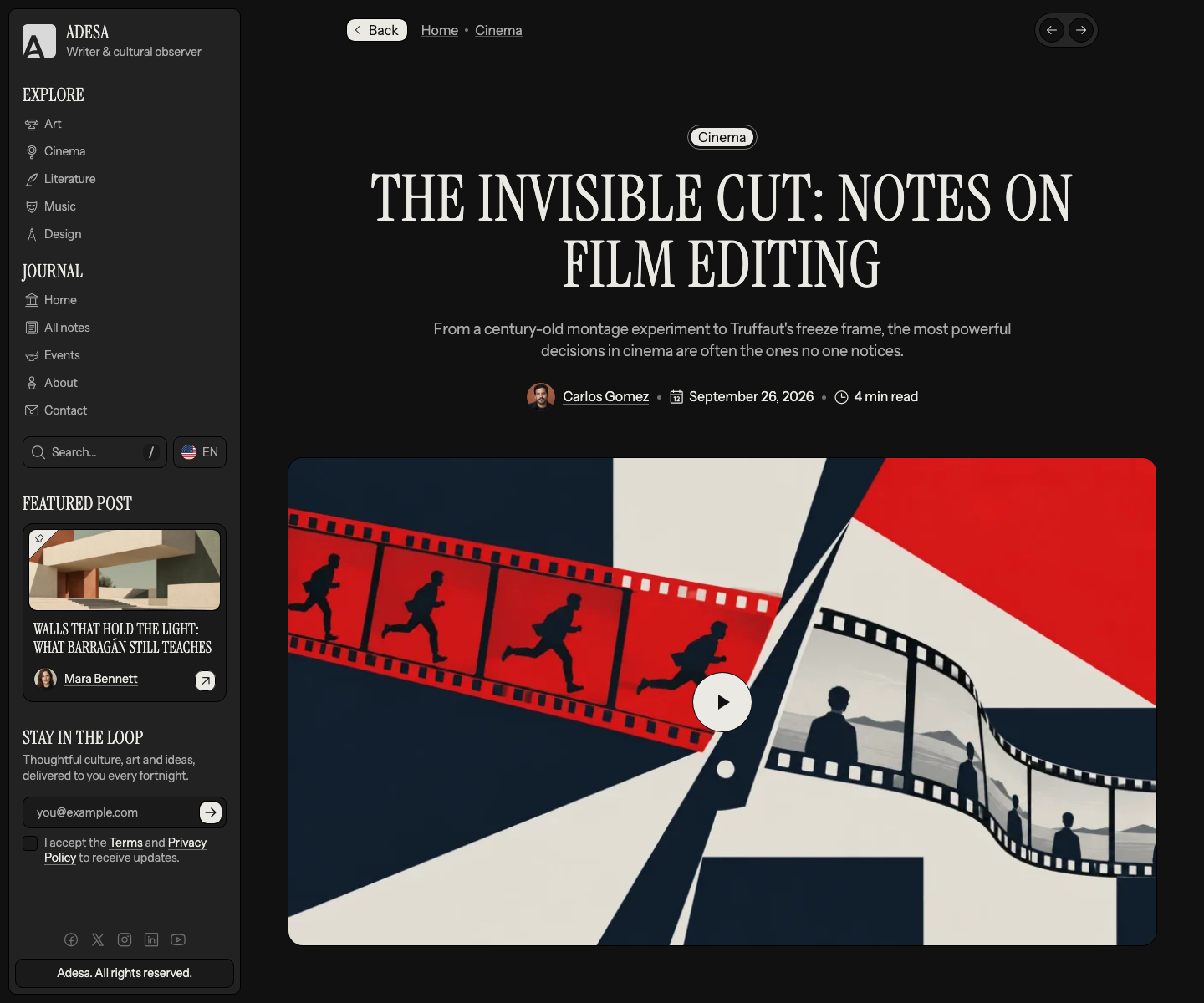
Task: Click the Adesa logo icon
Action: [x=39, y=42]
